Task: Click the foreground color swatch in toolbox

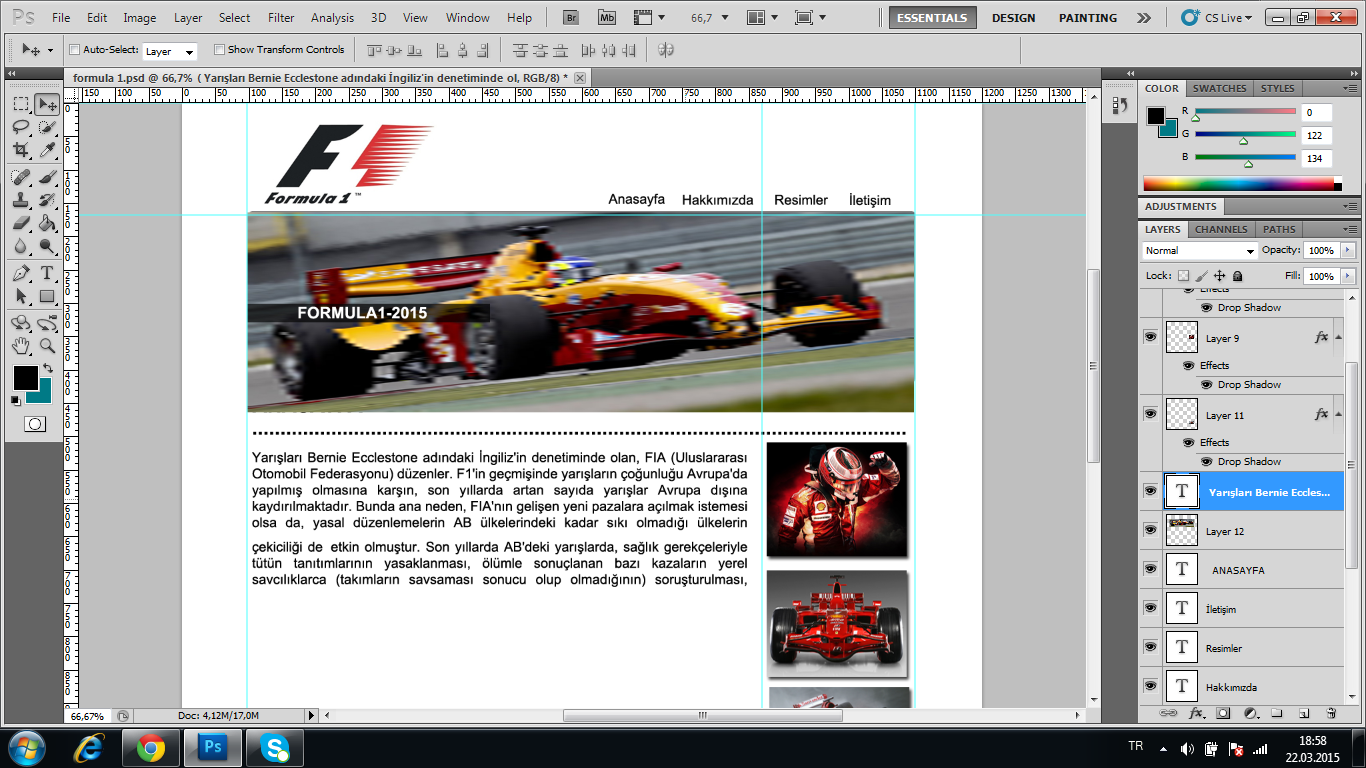Action: click(x=24, y=378)
